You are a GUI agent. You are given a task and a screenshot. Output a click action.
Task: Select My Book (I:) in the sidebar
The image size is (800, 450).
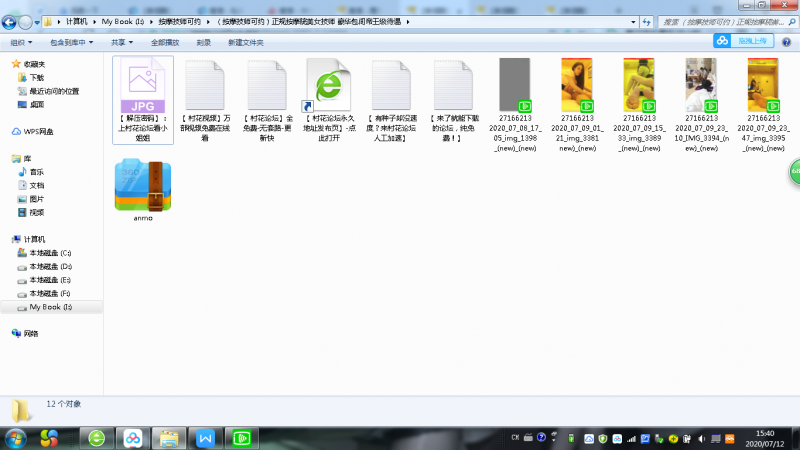coord(51,307)
